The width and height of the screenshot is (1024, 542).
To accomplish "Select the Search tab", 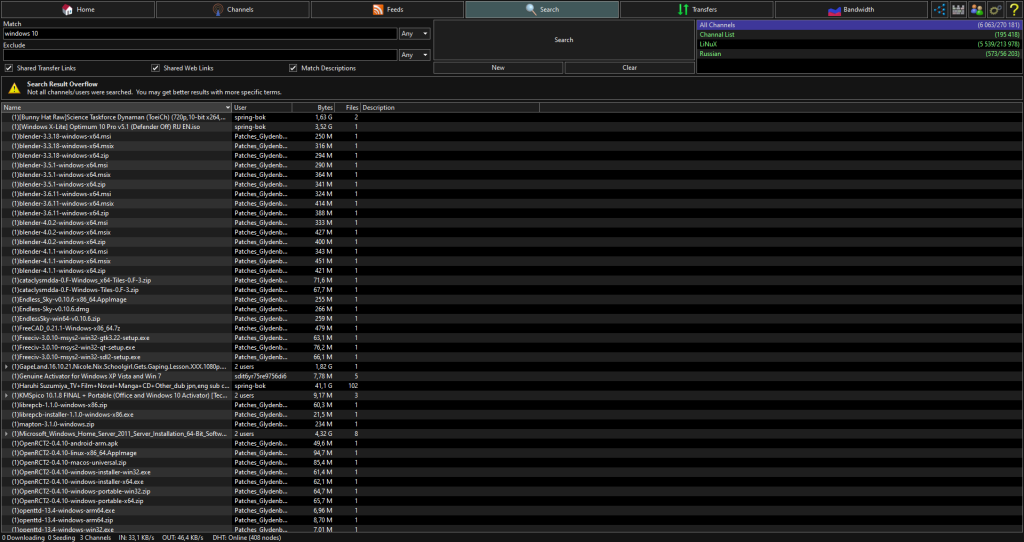I will (542, 9).
